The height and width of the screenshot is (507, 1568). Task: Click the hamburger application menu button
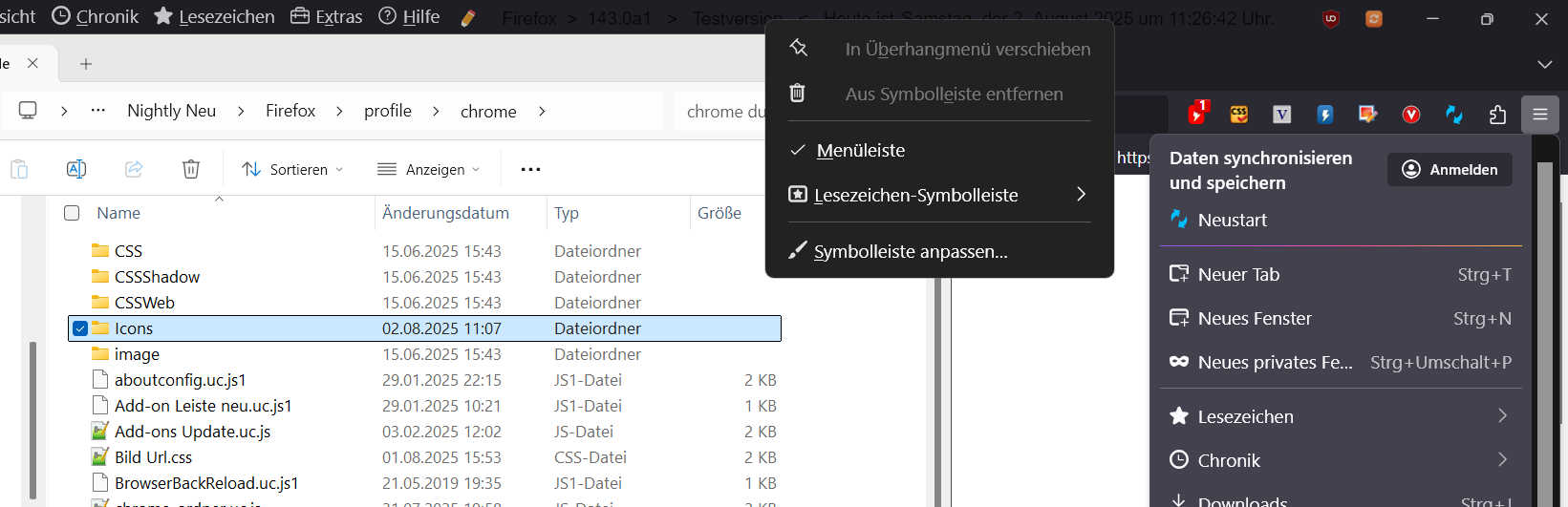pyautogui.click(x=1540, y=115)
